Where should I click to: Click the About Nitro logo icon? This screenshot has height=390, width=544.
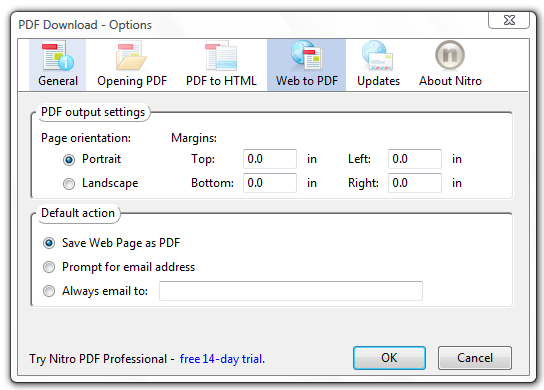[450, 56]
